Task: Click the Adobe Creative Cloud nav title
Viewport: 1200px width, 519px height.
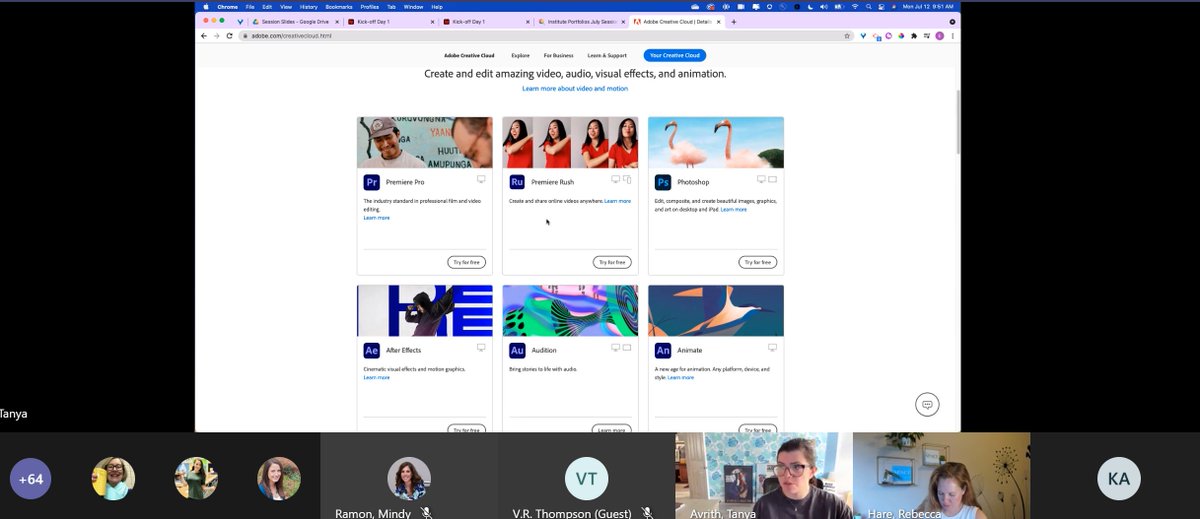Action: point(469,56)
